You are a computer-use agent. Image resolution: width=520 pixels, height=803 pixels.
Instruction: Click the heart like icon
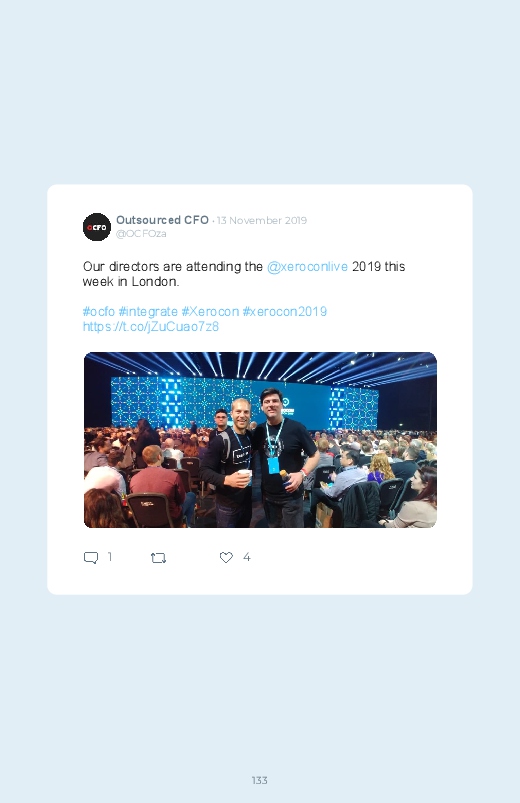click(226, 557)
